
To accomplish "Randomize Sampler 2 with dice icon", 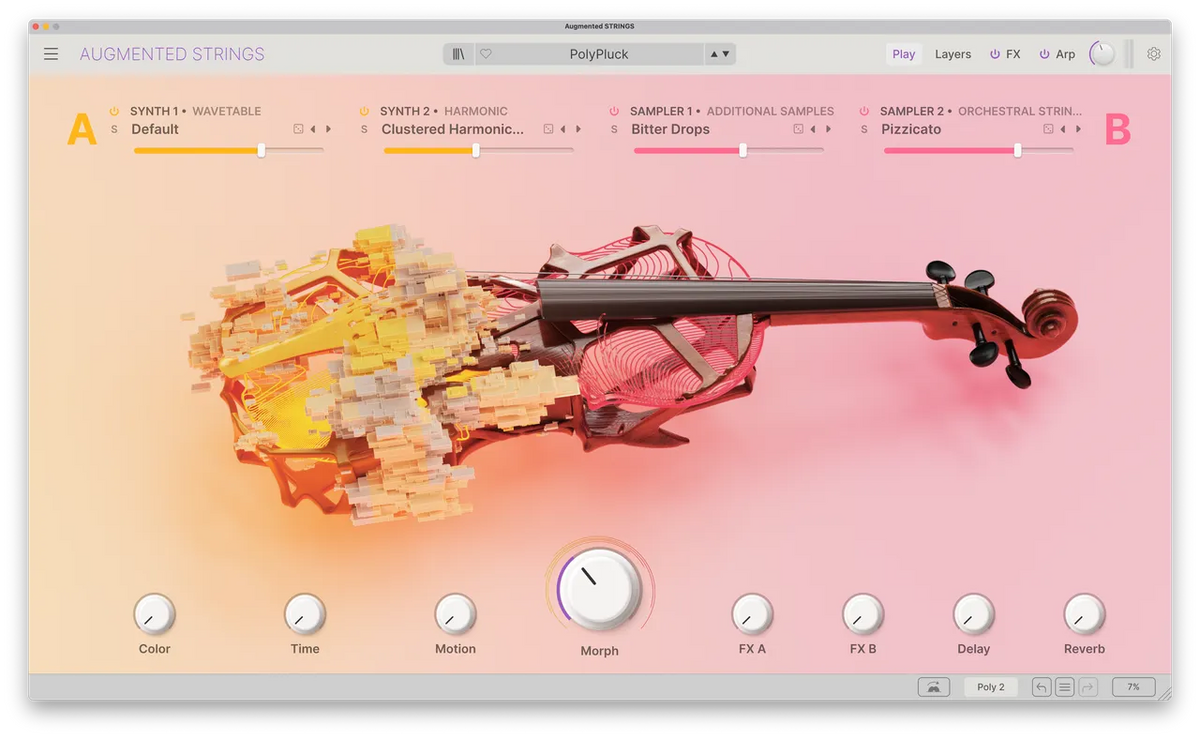I will click(1048, 129).
